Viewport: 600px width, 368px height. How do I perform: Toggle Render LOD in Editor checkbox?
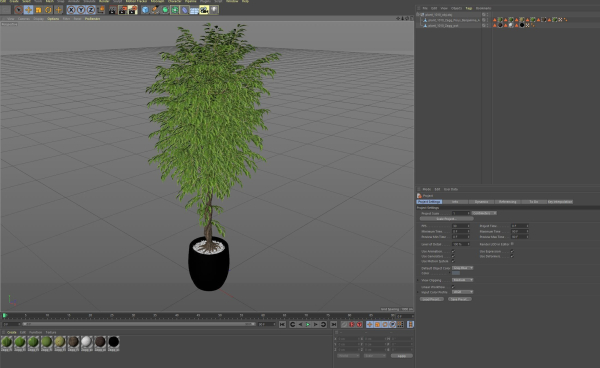512,244
